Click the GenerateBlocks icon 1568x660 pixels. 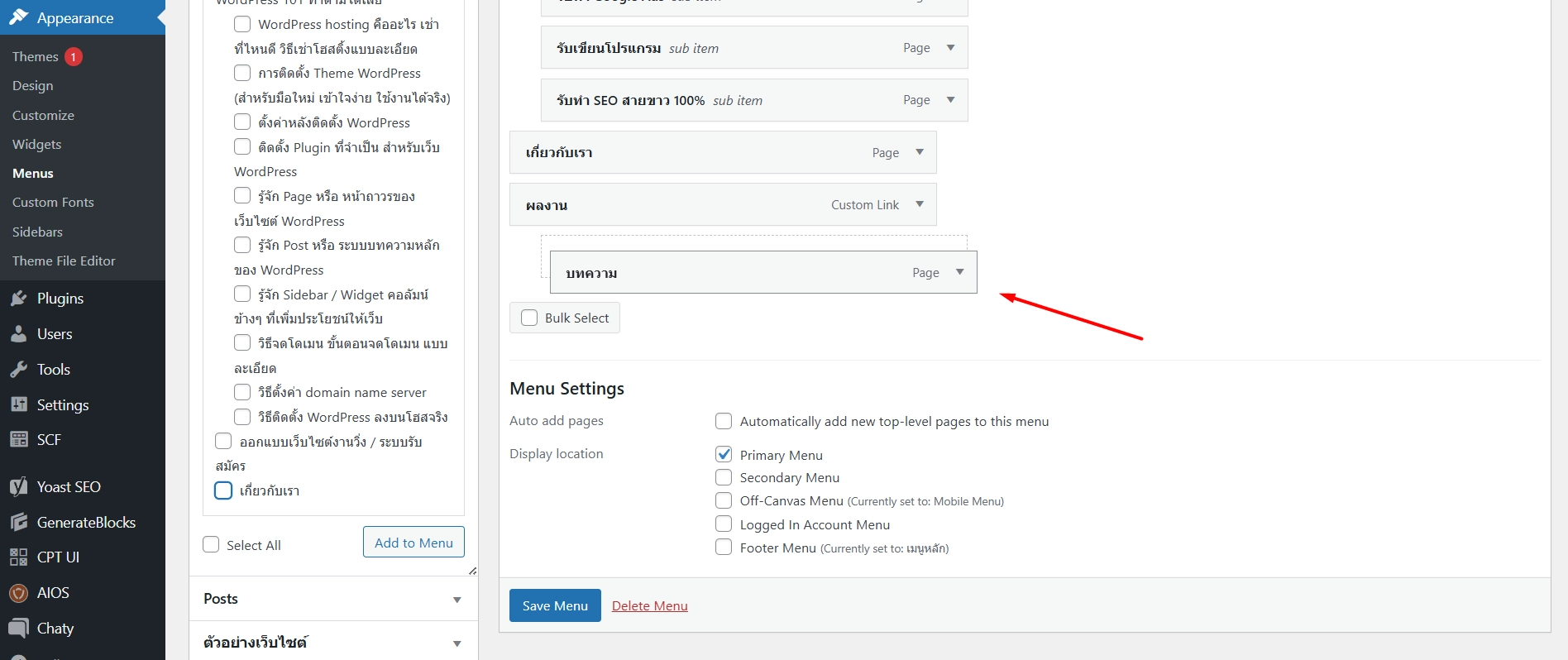(18, 523)
